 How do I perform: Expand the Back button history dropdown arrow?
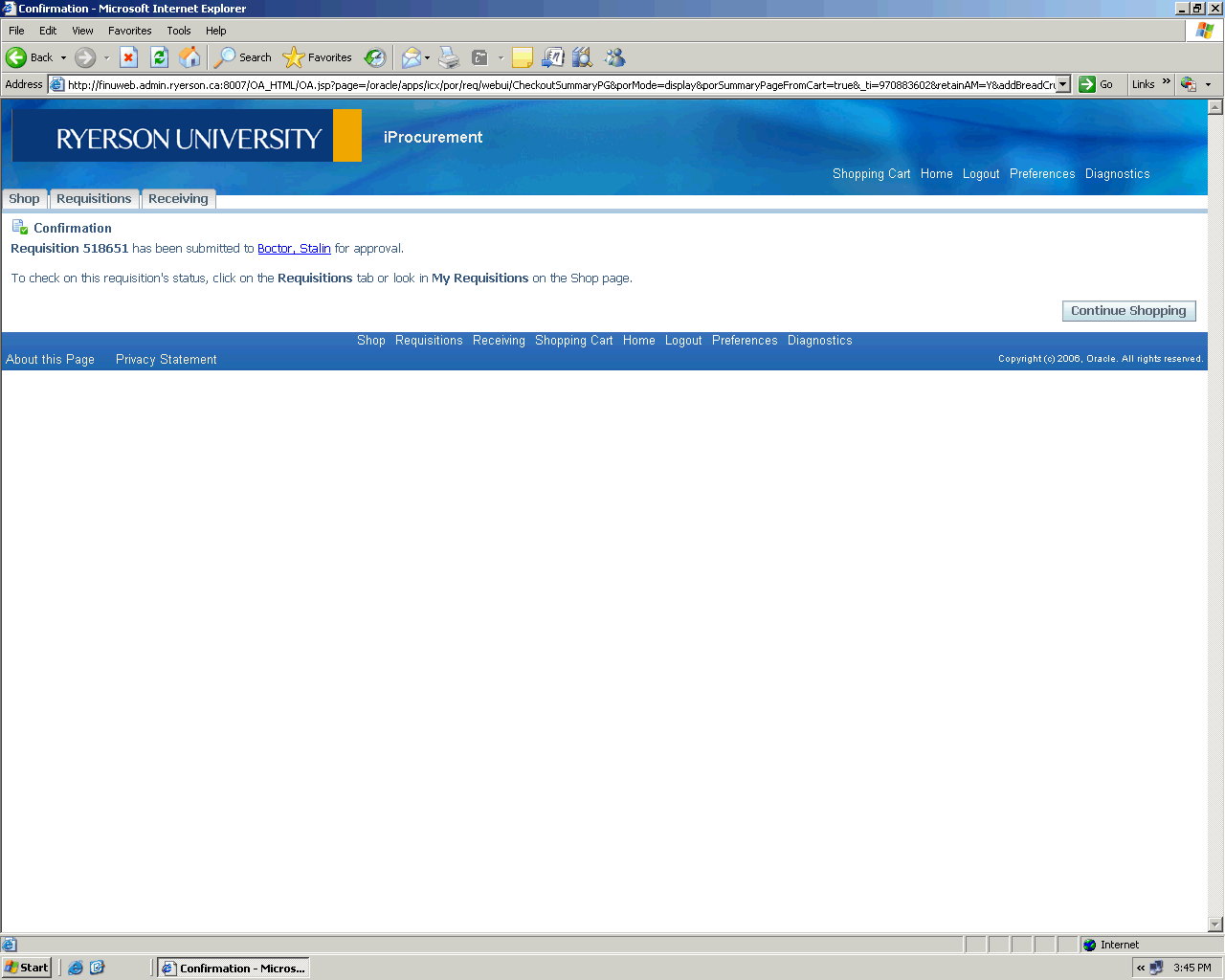64,58
